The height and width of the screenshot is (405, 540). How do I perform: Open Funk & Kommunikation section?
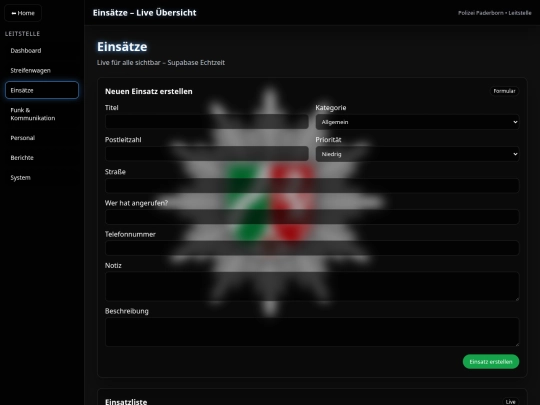[x=42, y=114]
